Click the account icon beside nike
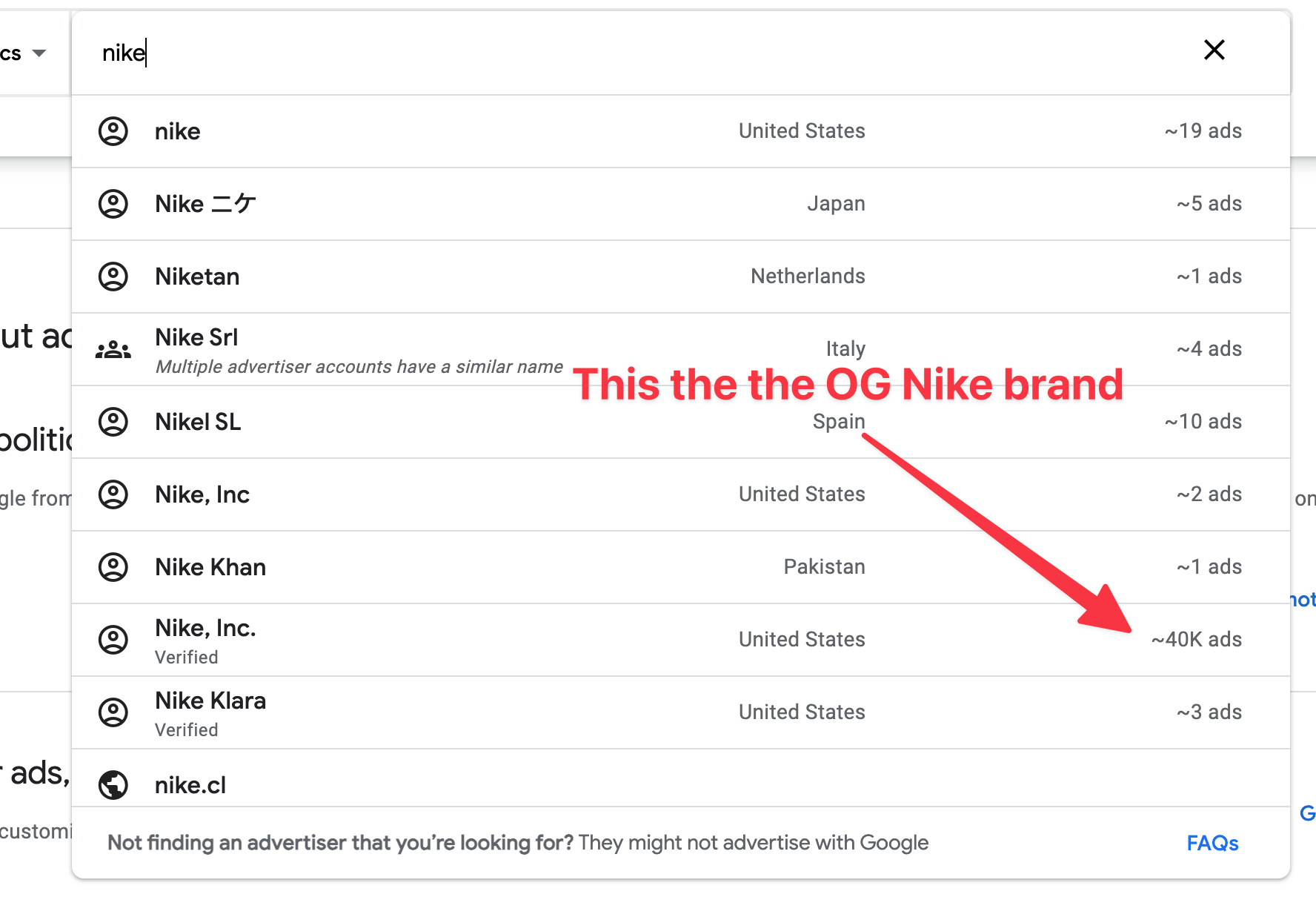This screenshot has width=1316, height=897. point(113,131)
